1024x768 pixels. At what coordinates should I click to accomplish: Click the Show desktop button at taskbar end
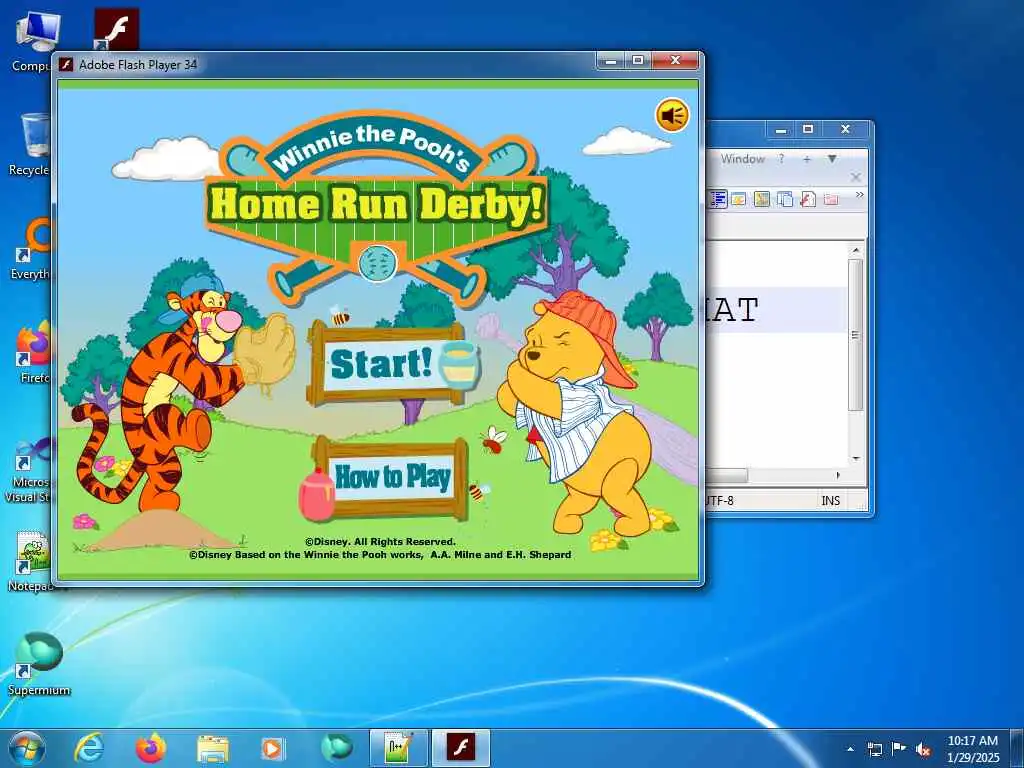[1018, 749]
